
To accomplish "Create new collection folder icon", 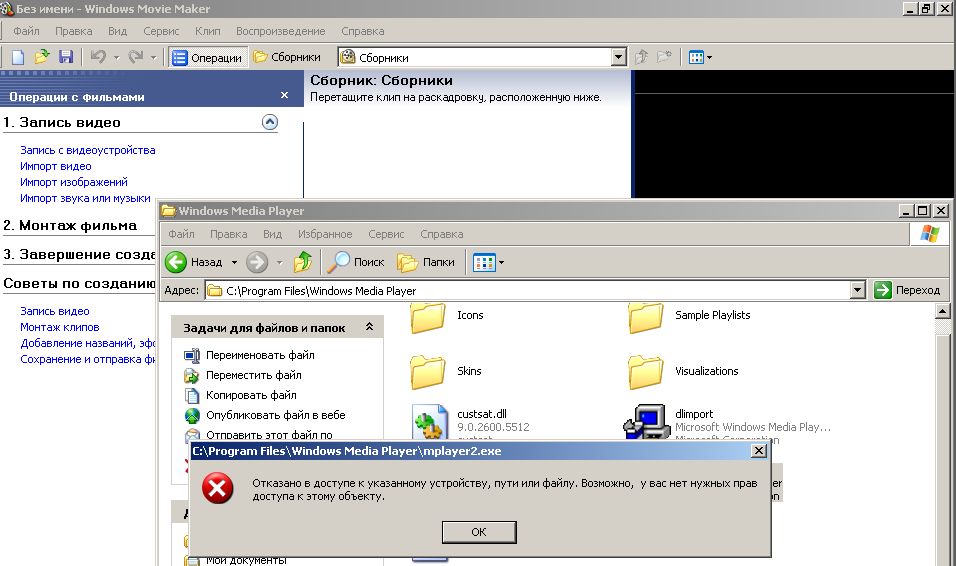I will [x=664, y=57].
